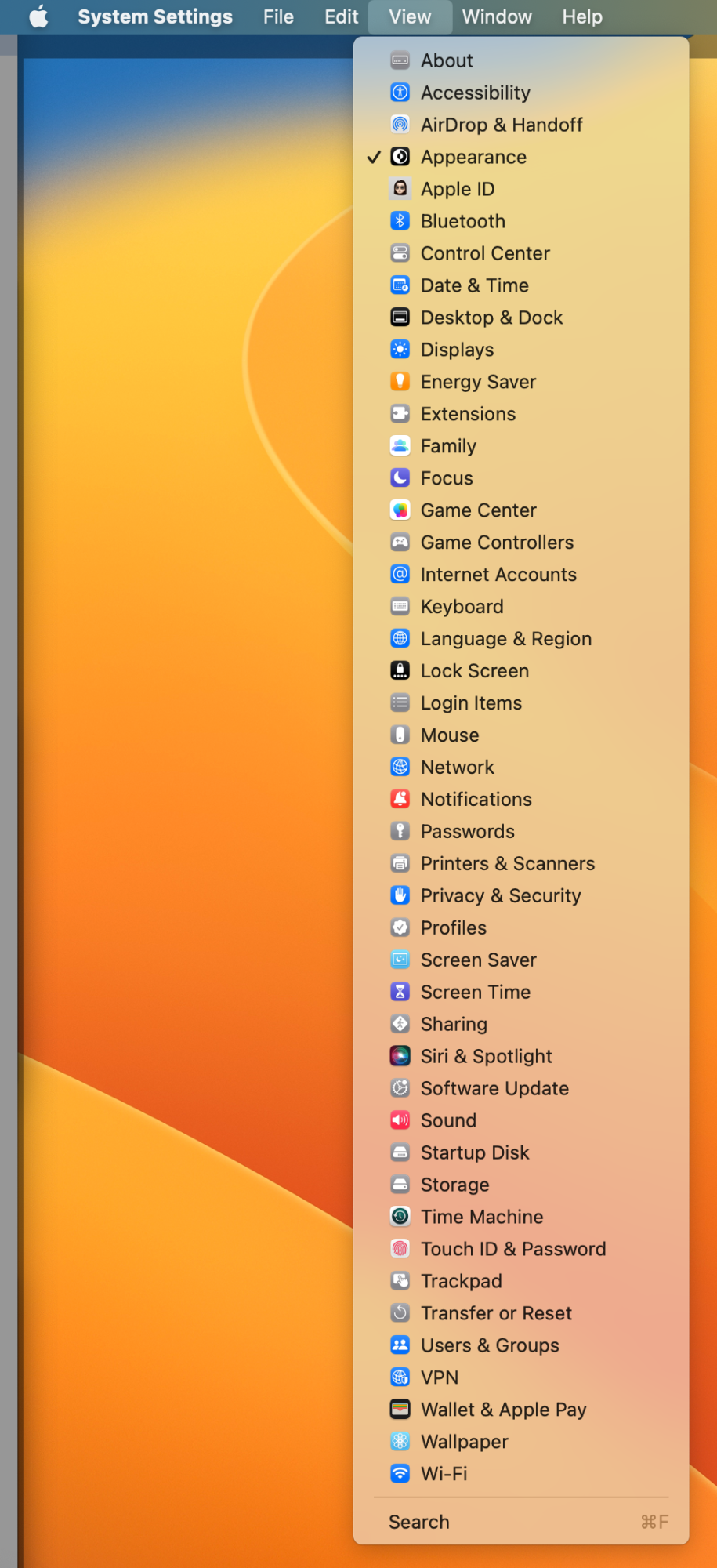Click the Game Center icon
The width and height of the screenshot is (717, 1568).
point(400,510)
